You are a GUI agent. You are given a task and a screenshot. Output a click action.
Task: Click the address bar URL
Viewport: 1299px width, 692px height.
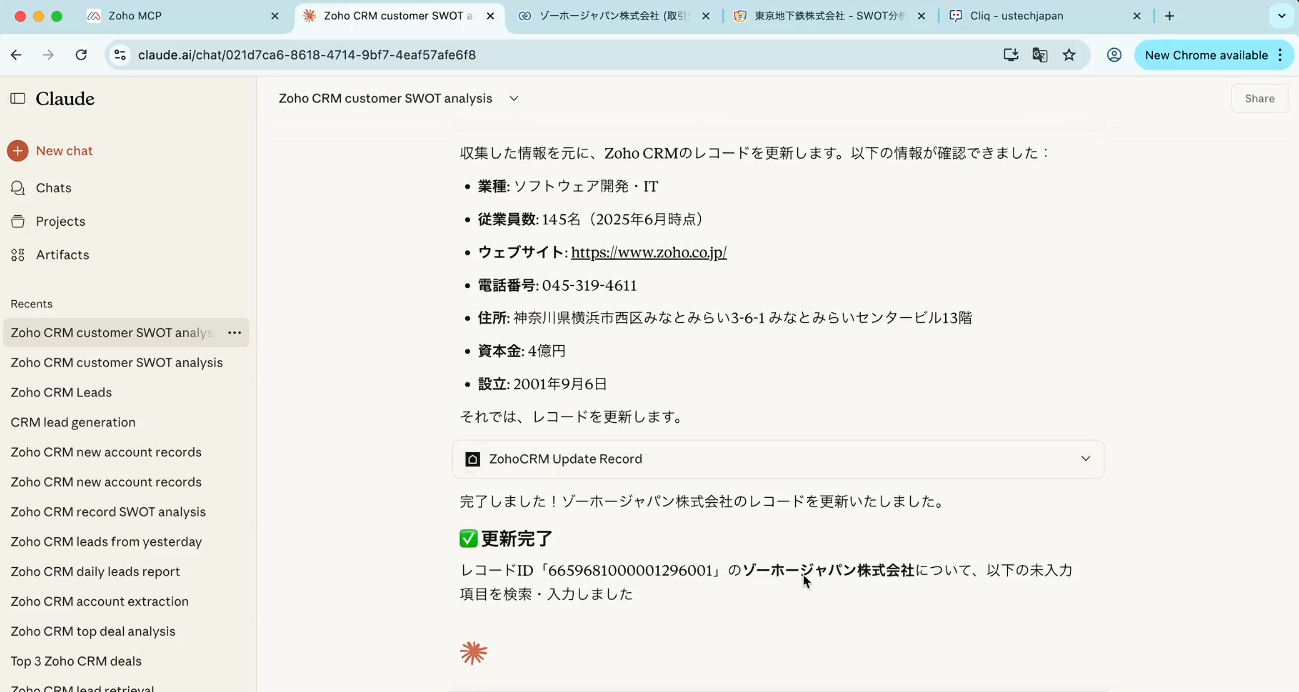coord(307,55)
